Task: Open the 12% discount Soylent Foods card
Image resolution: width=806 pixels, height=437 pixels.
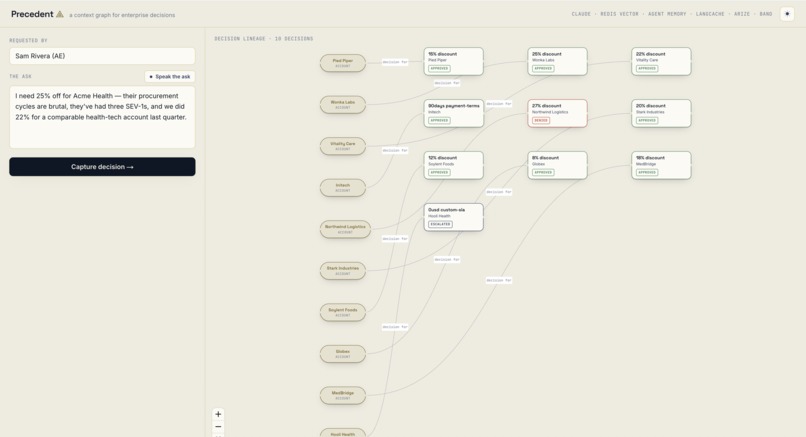Action: [454, 165]
